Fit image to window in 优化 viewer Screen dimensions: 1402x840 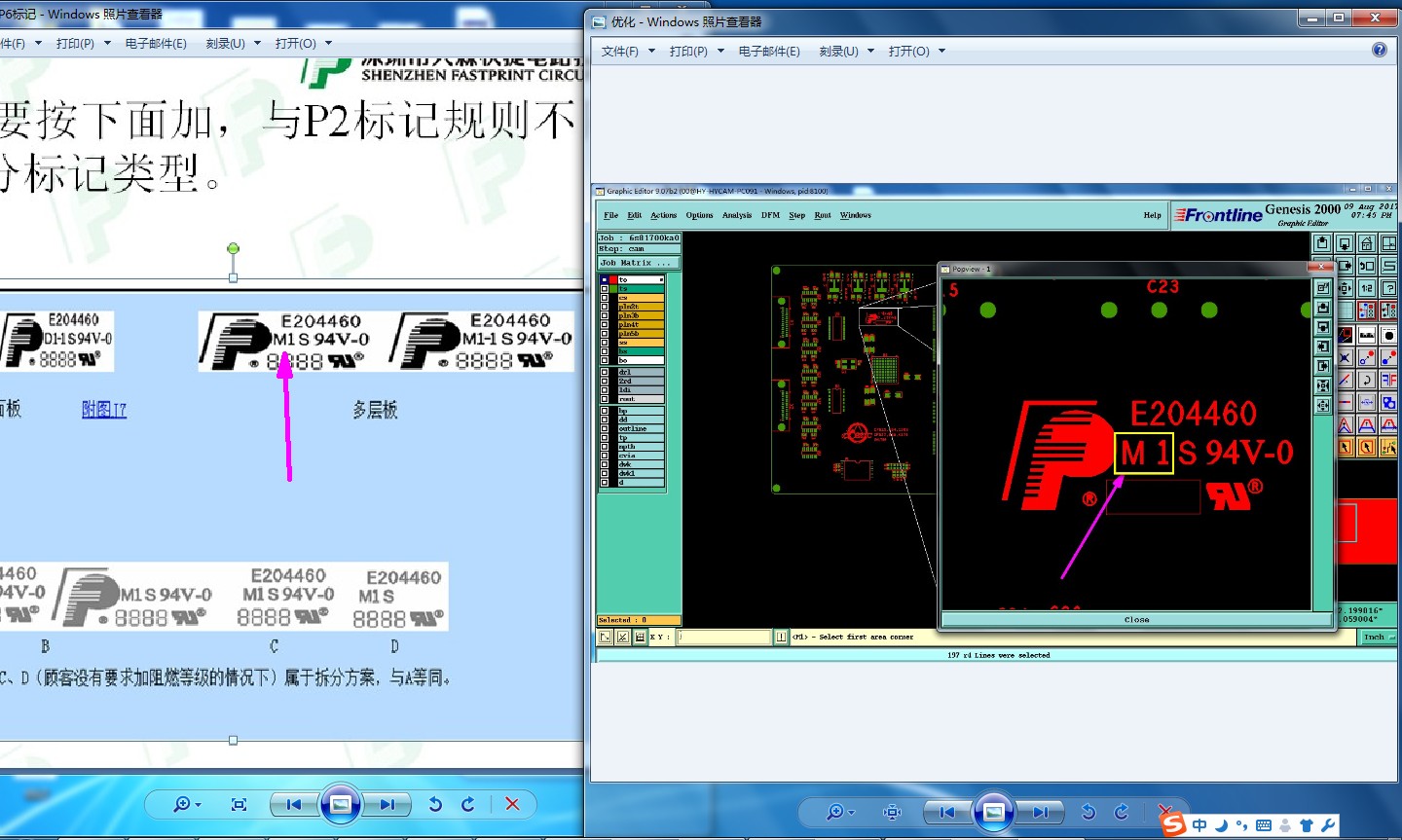892,812
